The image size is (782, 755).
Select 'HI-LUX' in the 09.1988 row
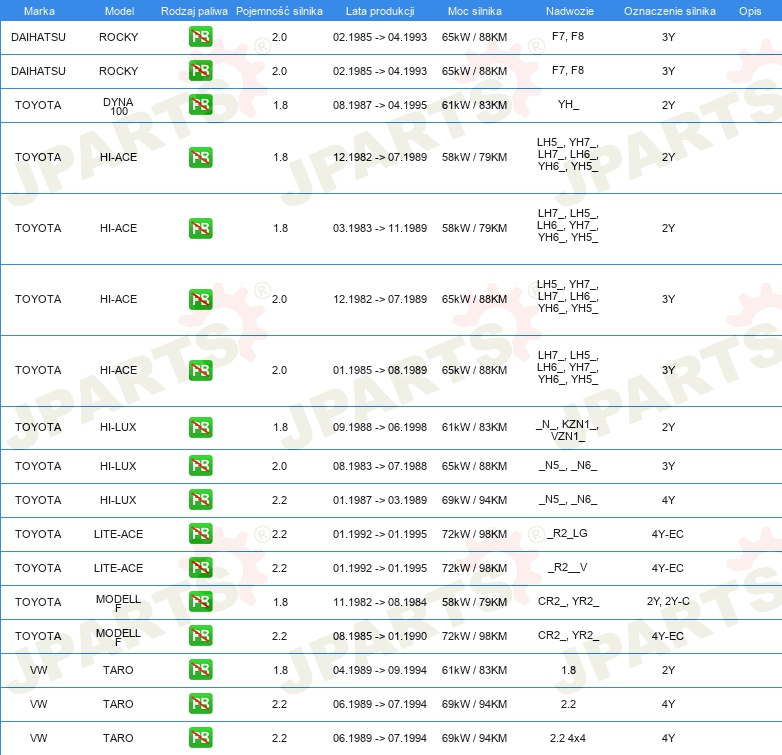[x=118, y=427]
